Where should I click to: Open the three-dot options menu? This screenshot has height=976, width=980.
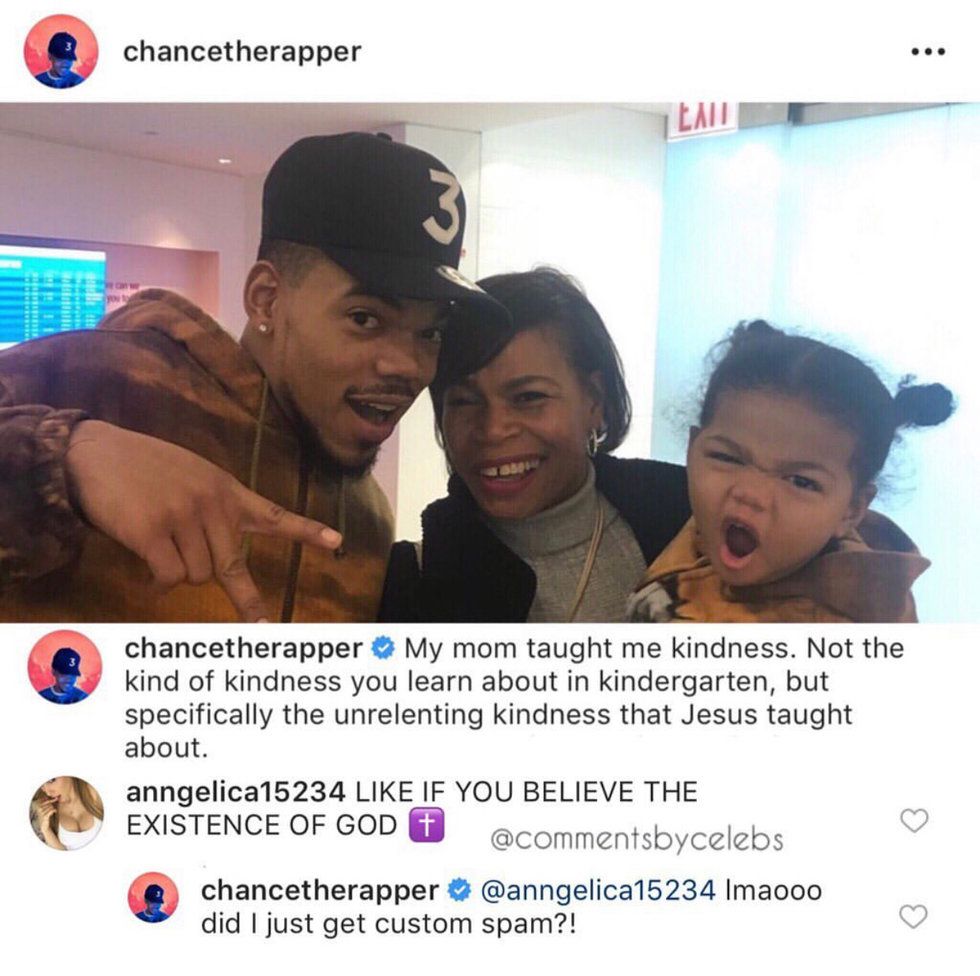(x=928, y=51)
